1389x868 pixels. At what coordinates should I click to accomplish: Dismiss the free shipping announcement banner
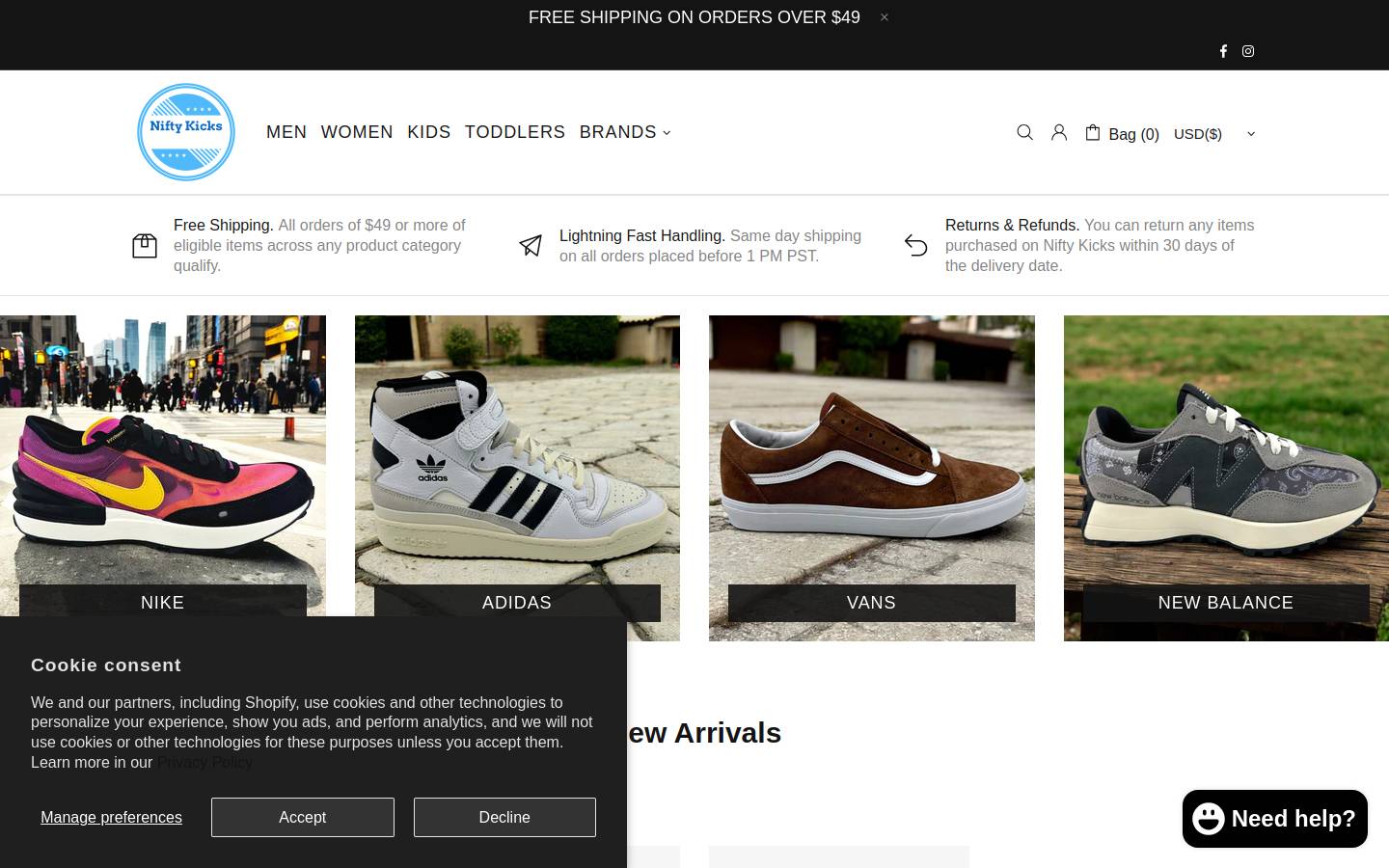pyautogui.click(x=884, y=17)
